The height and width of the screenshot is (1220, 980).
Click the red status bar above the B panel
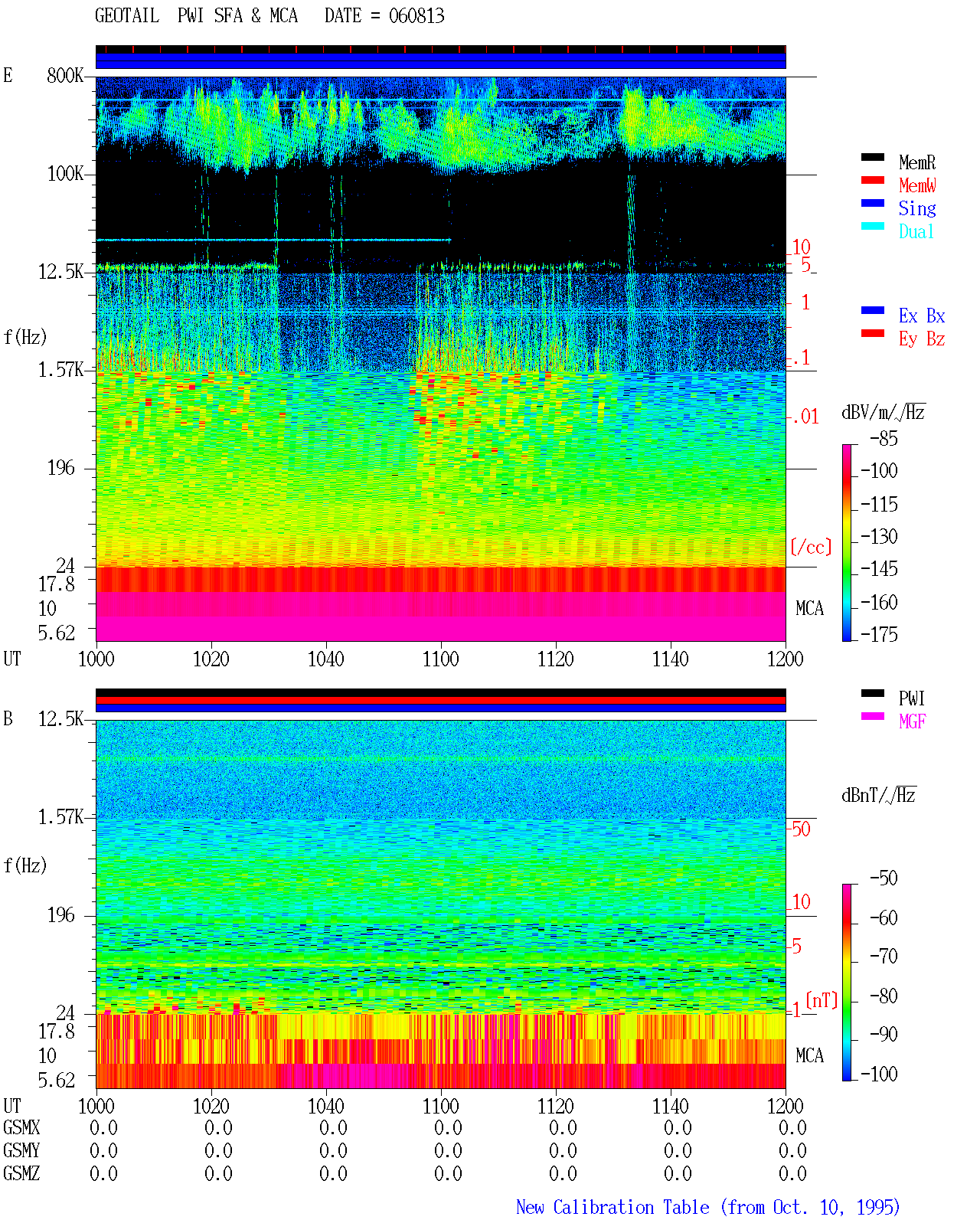pos(441,700)
